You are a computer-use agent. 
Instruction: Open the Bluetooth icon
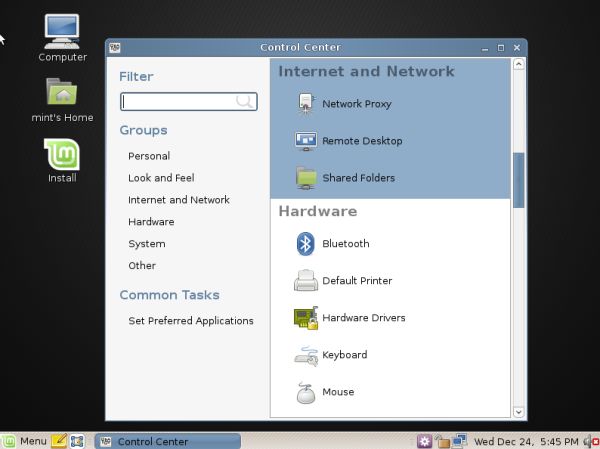point(305,243)
